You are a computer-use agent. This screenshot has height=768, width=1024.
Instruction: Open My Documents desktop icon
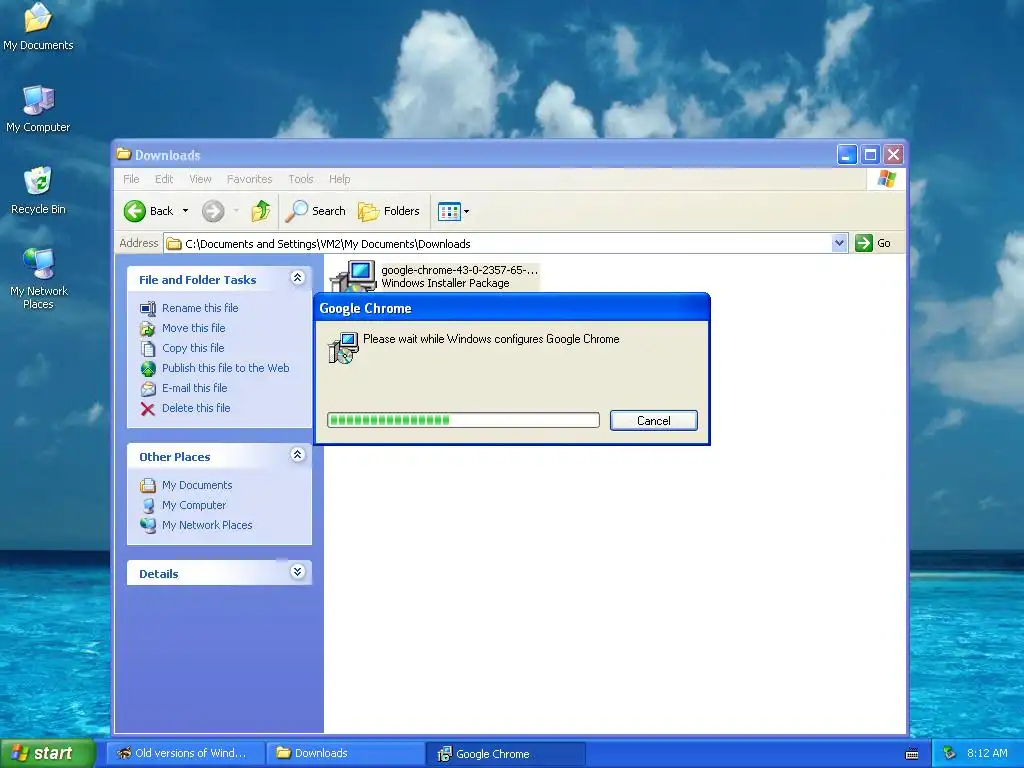(x=38, y=26)
